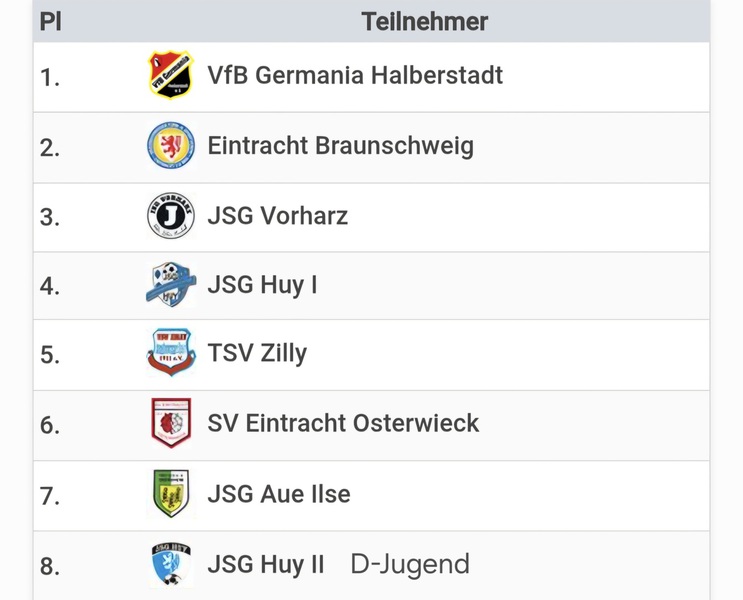The width and height of the screenshot is (743, 600).
Task: Click the JSG Vorharz round emblem
Action: point(170,216)
